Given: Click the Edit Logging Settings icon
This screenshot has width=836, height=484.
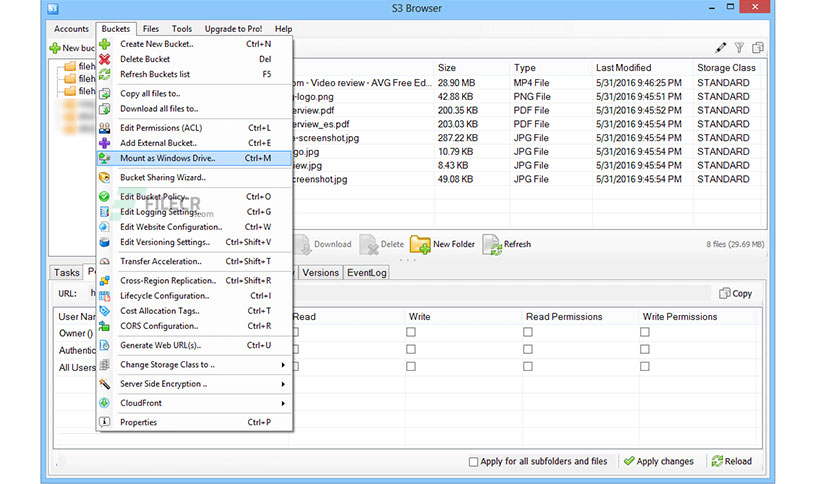Looking at the screenshot, I should (x=104, y=212).
